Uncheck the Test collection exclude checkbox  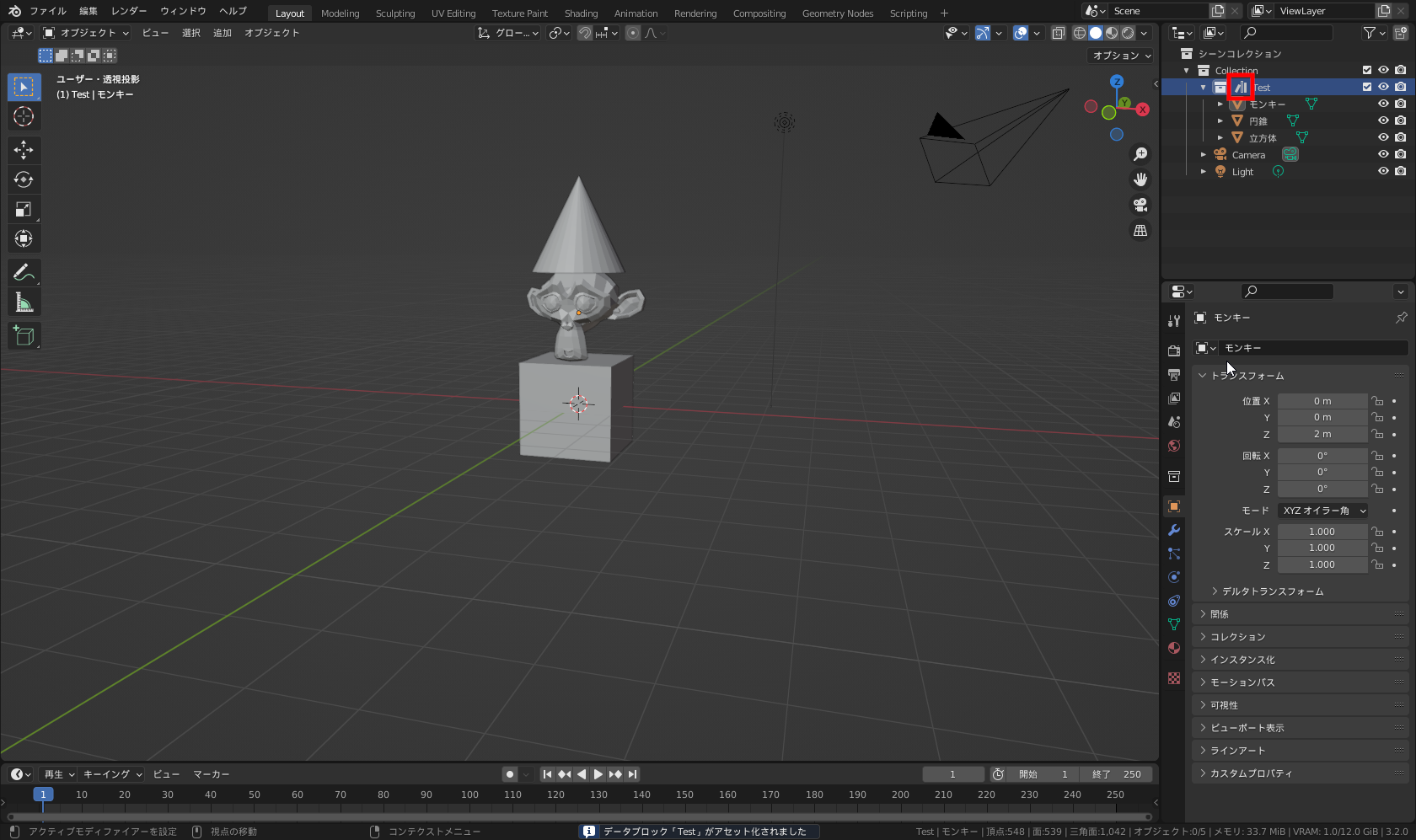coord(1367,87)
